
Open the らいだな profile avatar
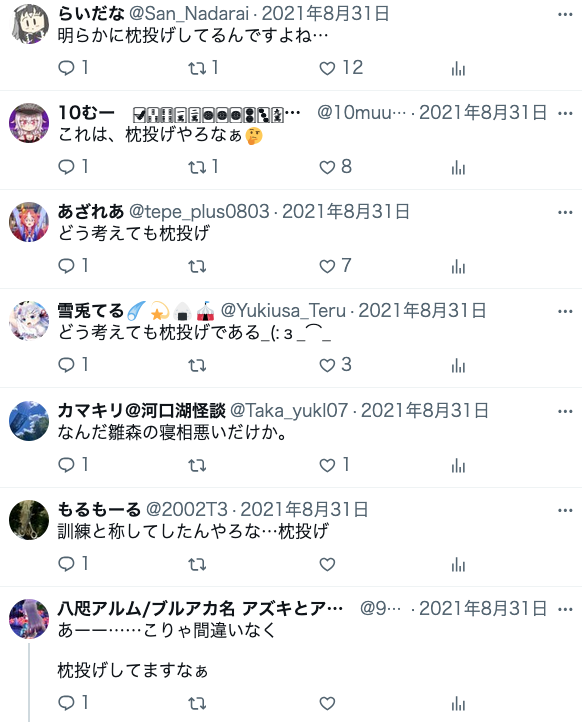29,24
